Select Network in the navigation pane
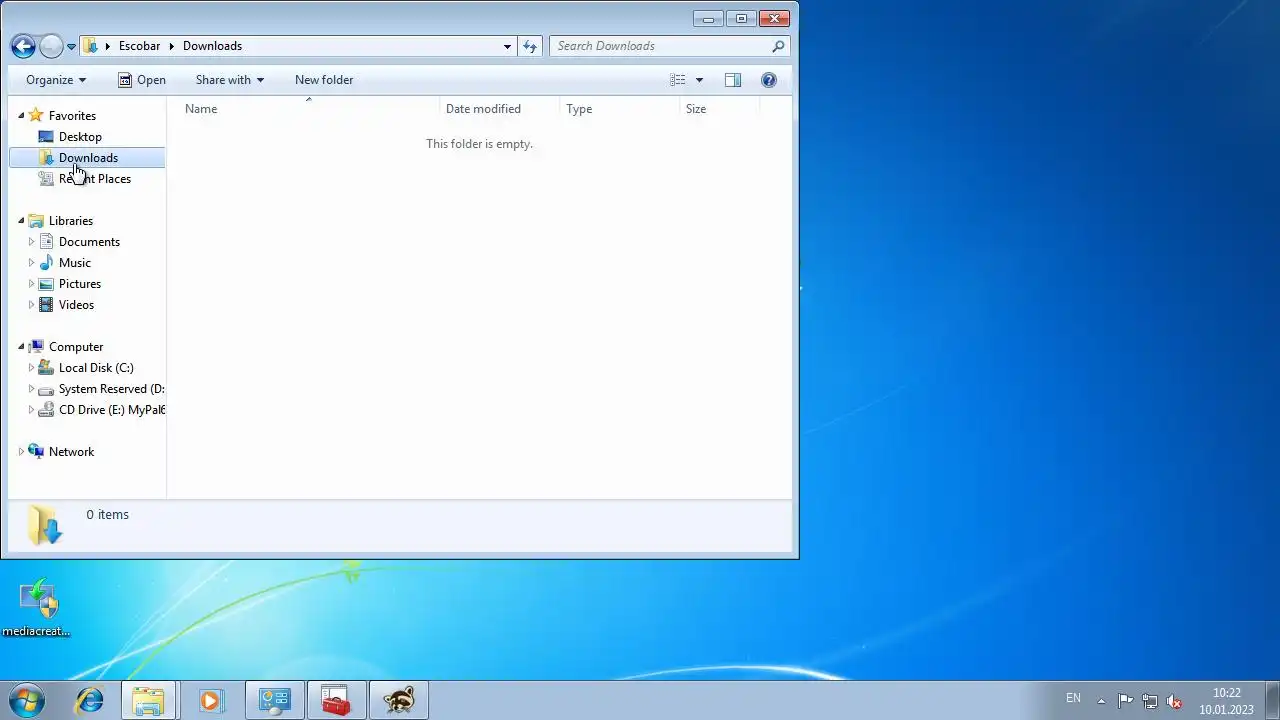The height and width of the screenshot is (720, 1280). click(x=71, y=452)
